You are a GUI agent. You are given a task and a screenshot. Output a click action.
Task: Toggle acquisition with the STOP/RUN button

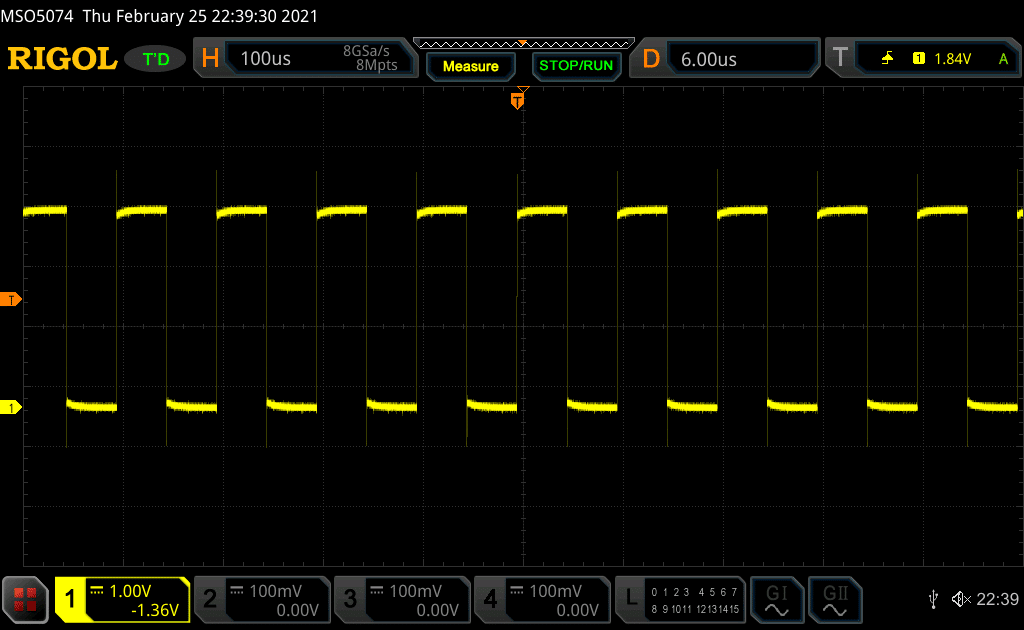(x=575, y=66)
